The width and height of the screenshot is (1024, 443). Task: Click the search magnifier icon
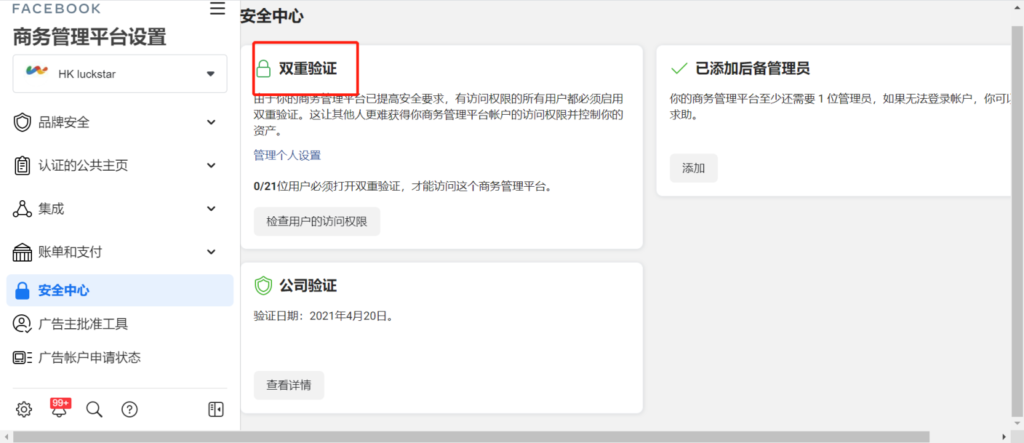[x=94, y=408]
